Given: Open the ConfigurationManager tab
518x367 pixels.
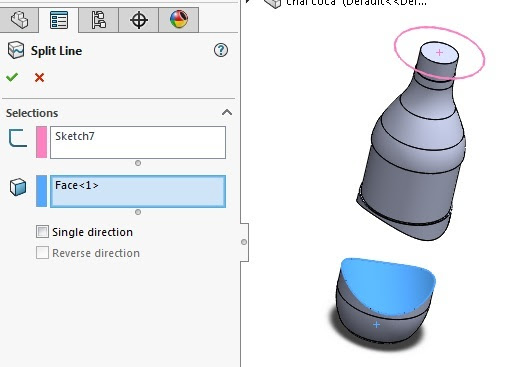Looking at the screenshot, I should (99, 20).
